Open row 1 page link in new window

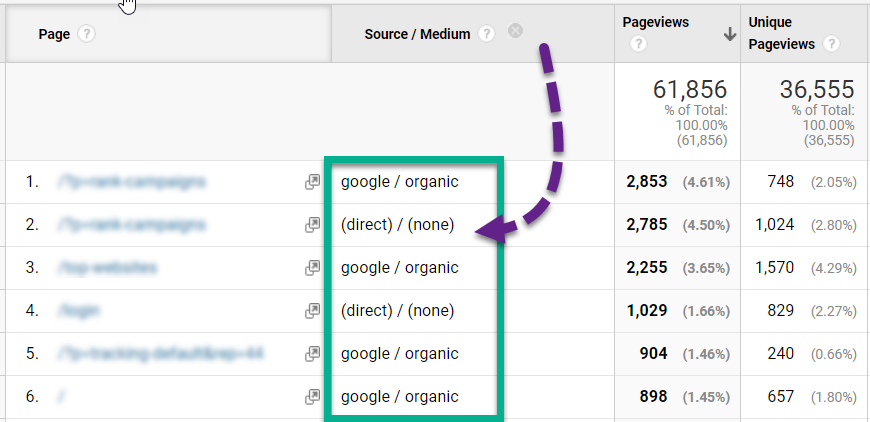point(312,183)
